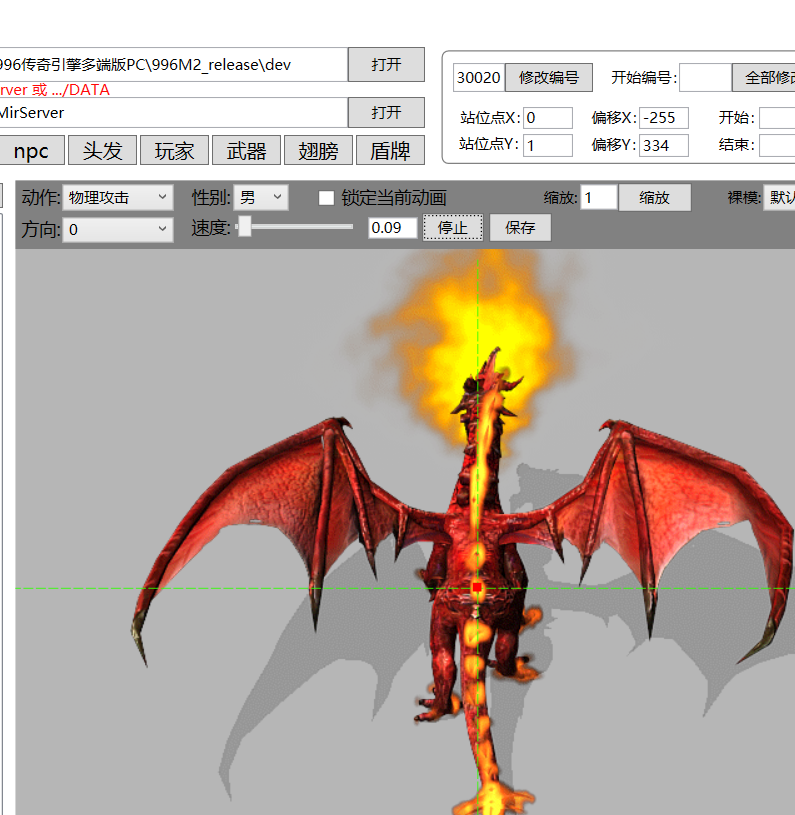Click the 站位点Y input field
Screen dimensions: 795x815
[x=547, y=145]
